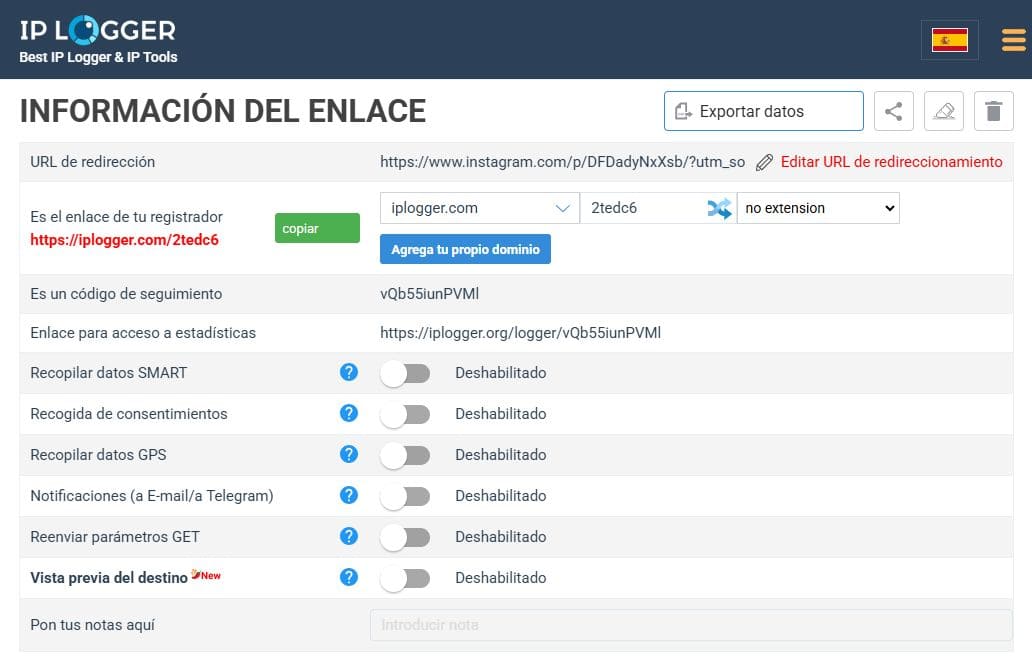
Task: Click the eraser clear-data icon
Action: [943, 111]
